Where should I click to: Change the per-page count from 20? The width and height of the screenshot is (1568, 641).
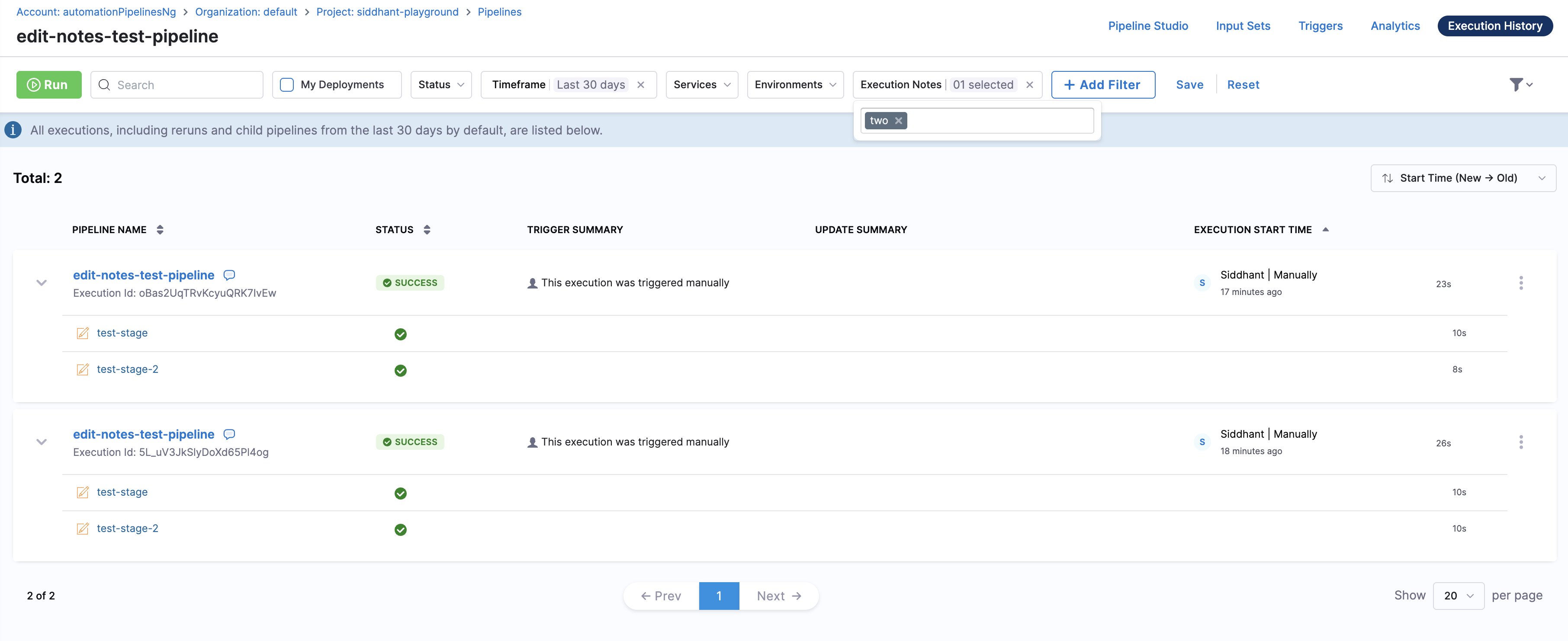click(1459, 595)
